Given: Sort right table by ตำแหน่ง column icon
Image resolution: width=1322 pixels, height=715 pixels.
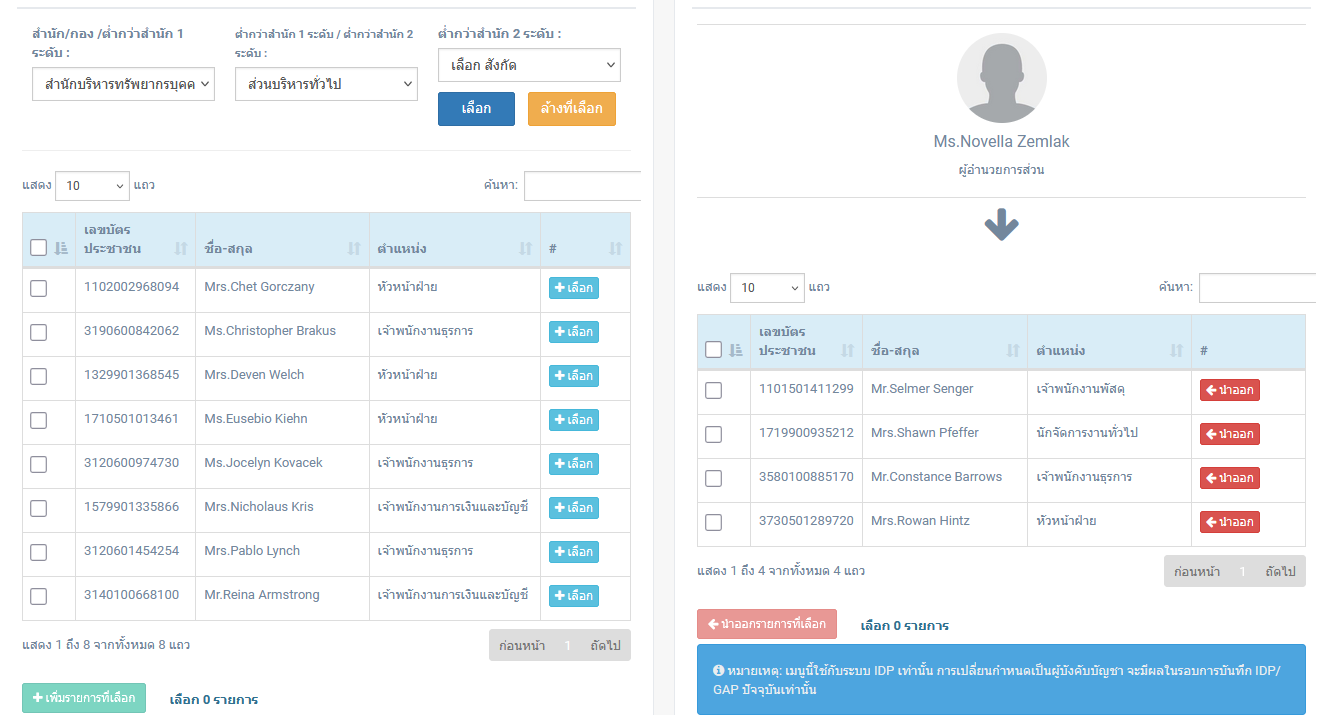Looking at the screenshot, I should (1177, 350).
